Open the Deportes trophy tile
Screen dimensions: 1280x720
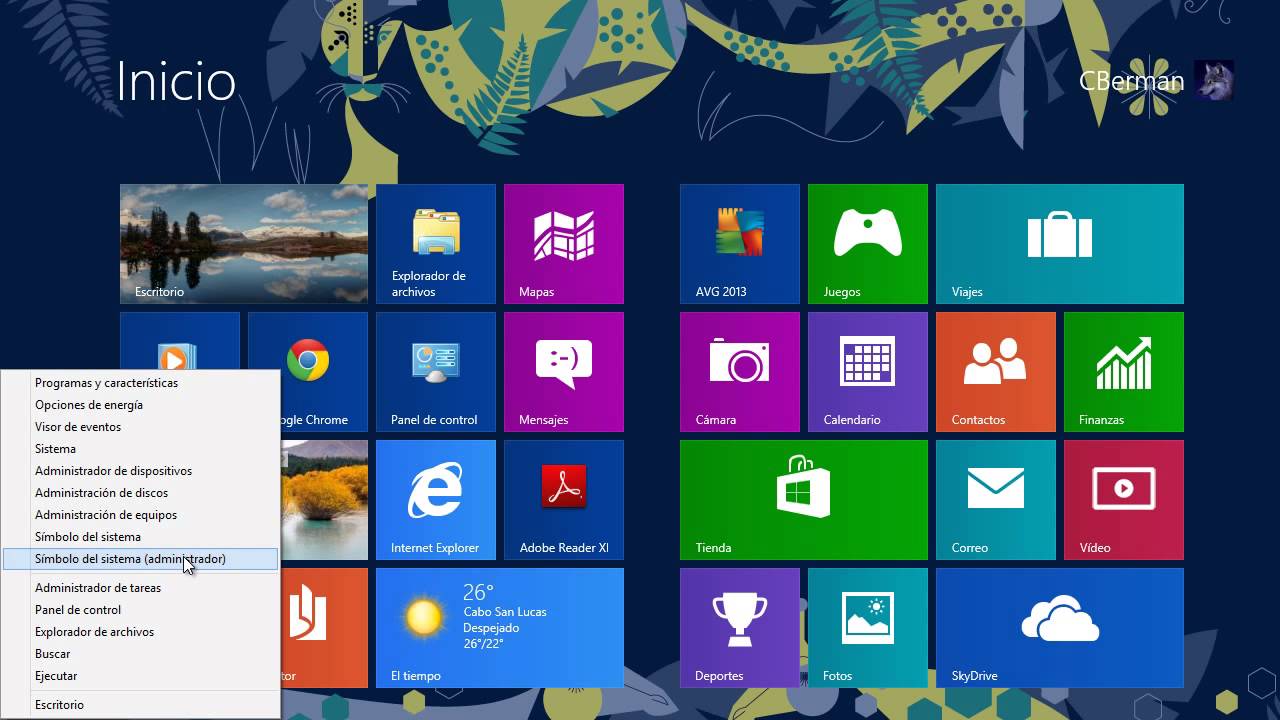(740, 628)
